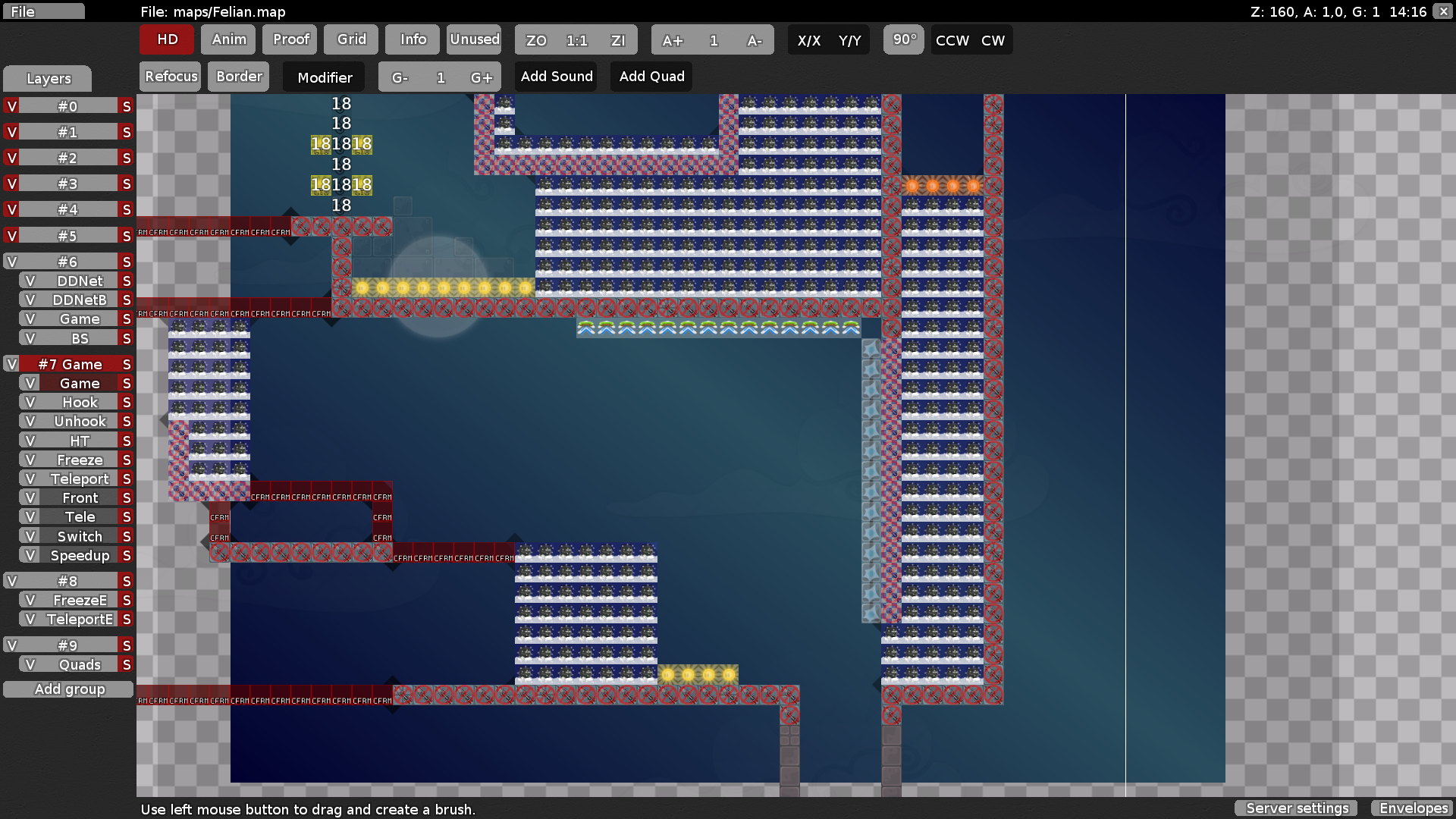
Task: Open the 90° rotation value selector
Action: (x=904, y=39)
